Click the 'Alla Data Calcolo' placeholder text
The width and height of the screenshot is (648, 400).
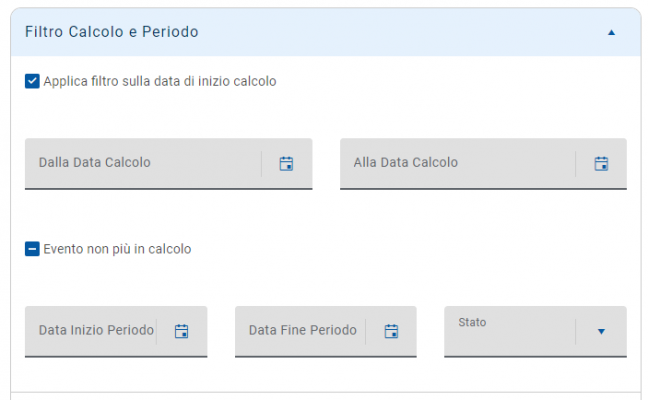coord(406,162)
